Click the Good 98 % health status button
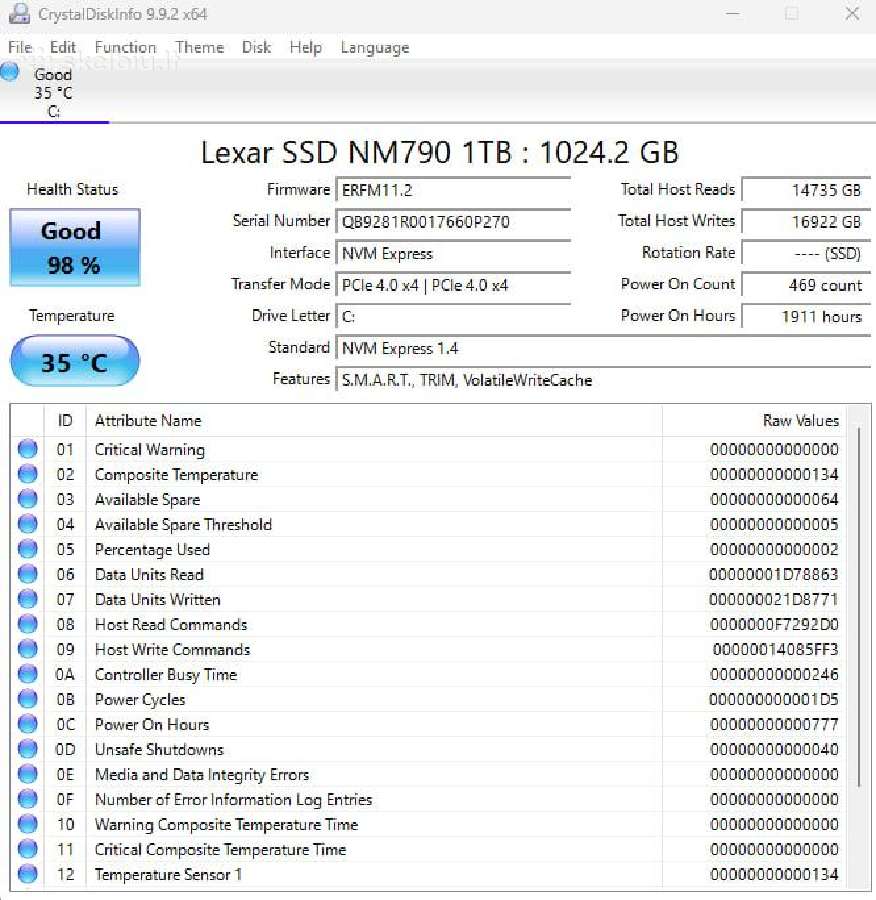 [x=75, y=247]
